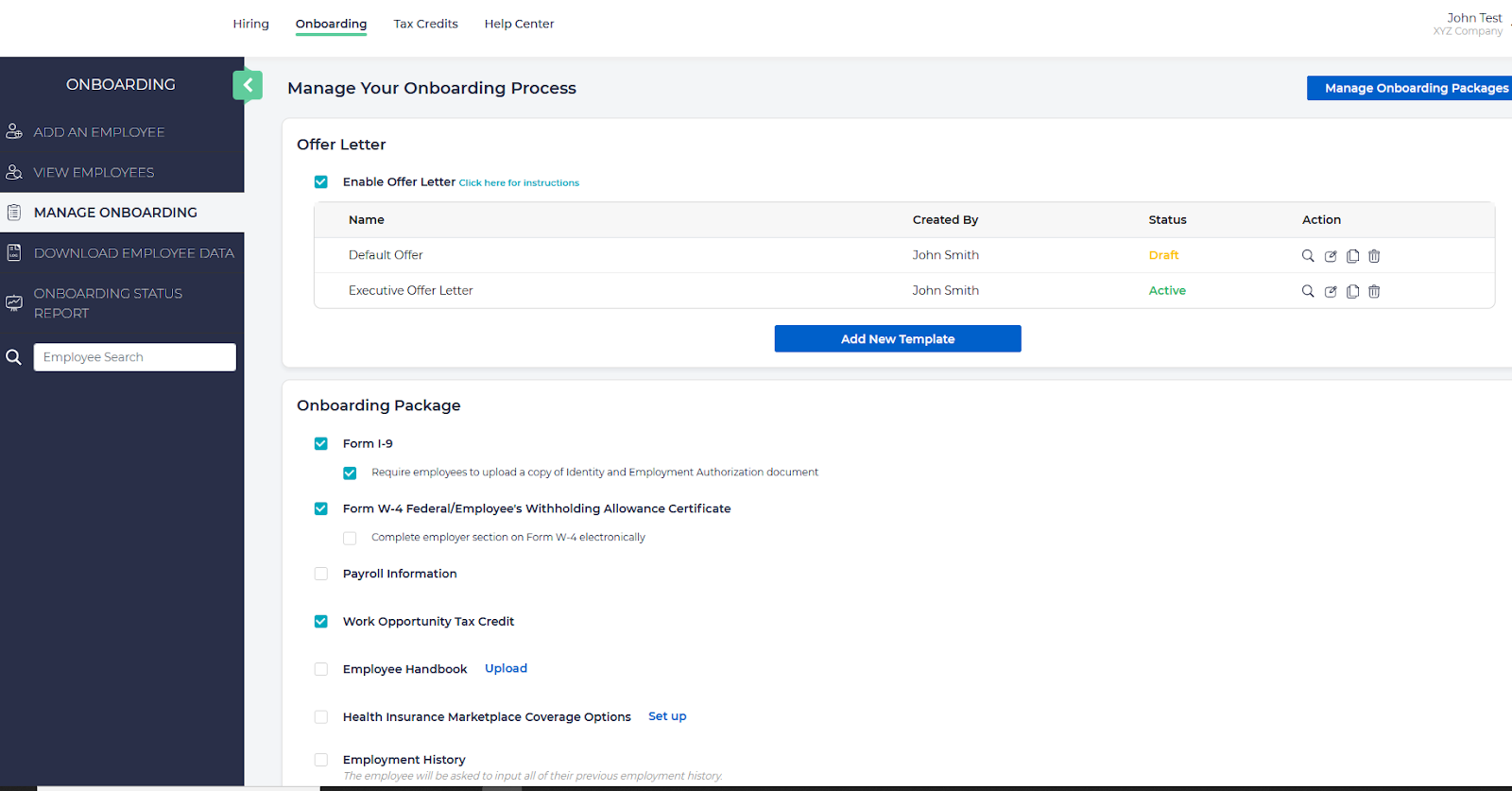This screenshot has height=791, width=1512.
Task: Copy the Executive Offer Letter template
Action: (x=1352, y=292)
